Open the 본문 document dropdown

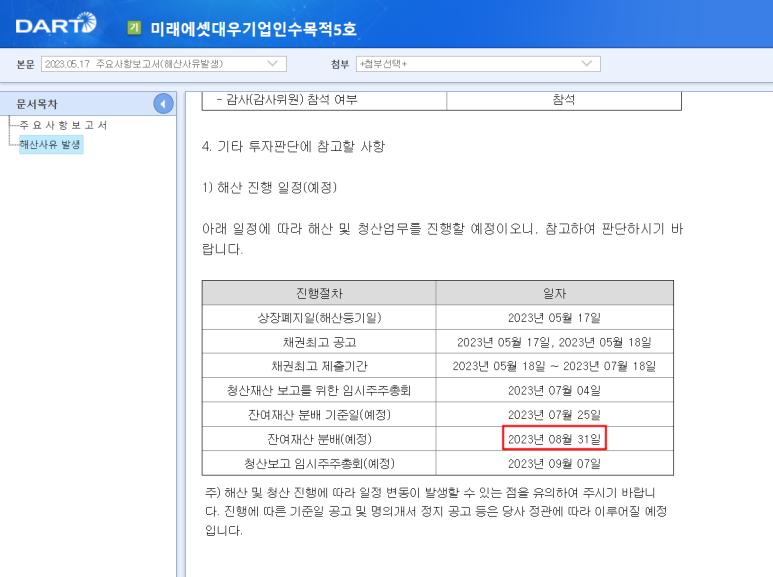pos(164,64)
